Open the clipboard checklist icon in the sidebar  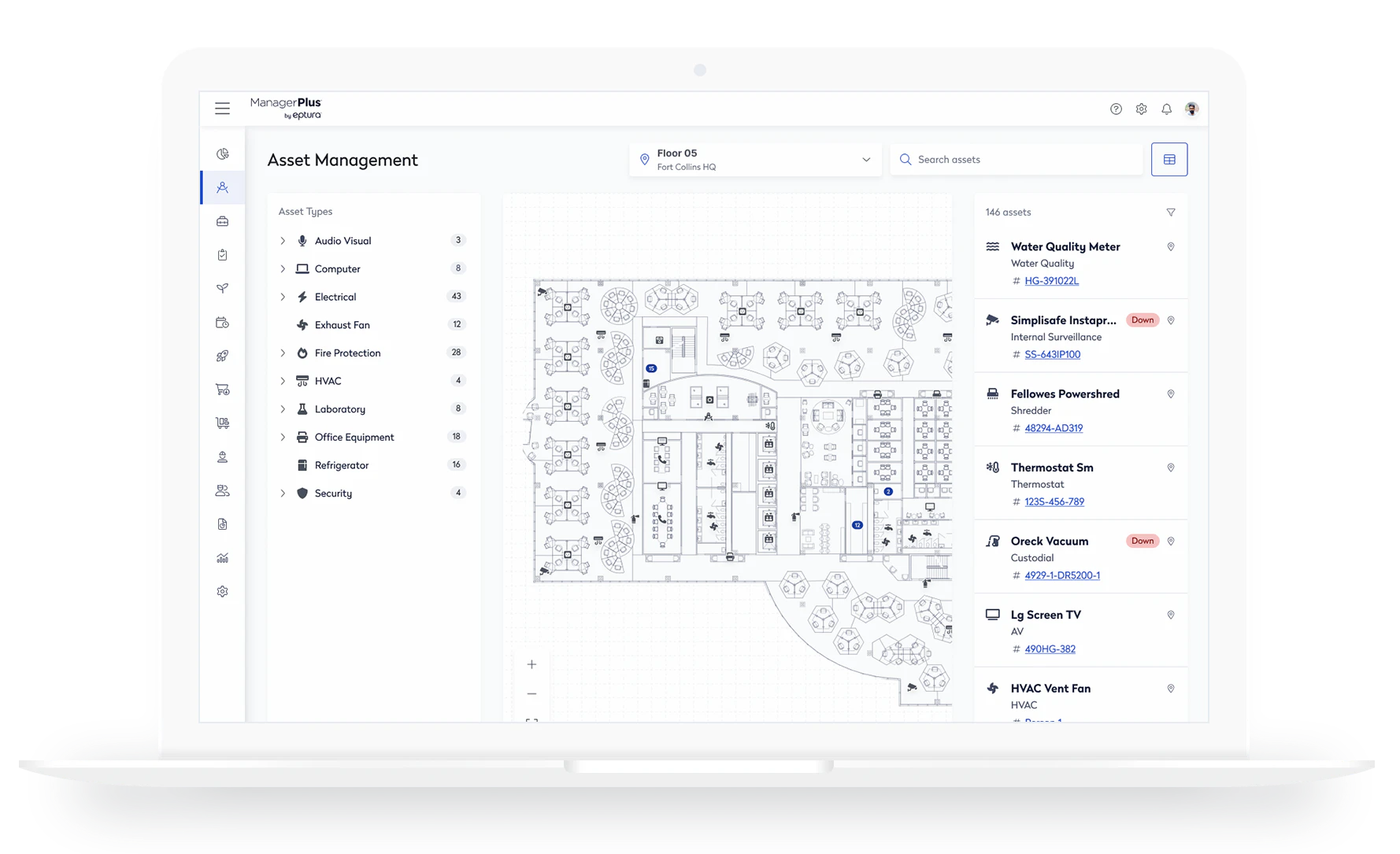(223, 254)
